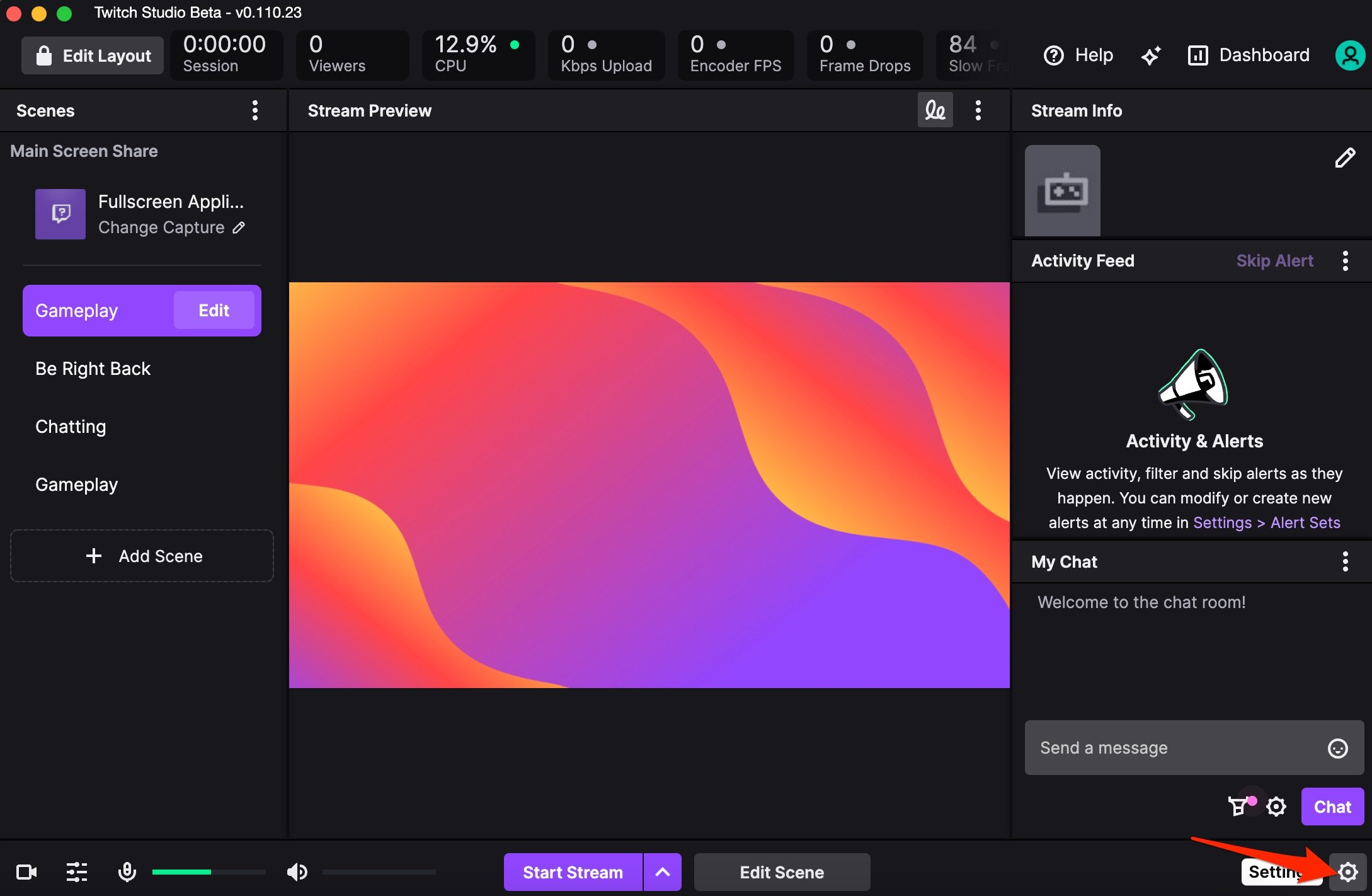Image resolution: width=1372 pixels, height=896 pixels.
Task: Click the Start Stream button
Action: 572,872
